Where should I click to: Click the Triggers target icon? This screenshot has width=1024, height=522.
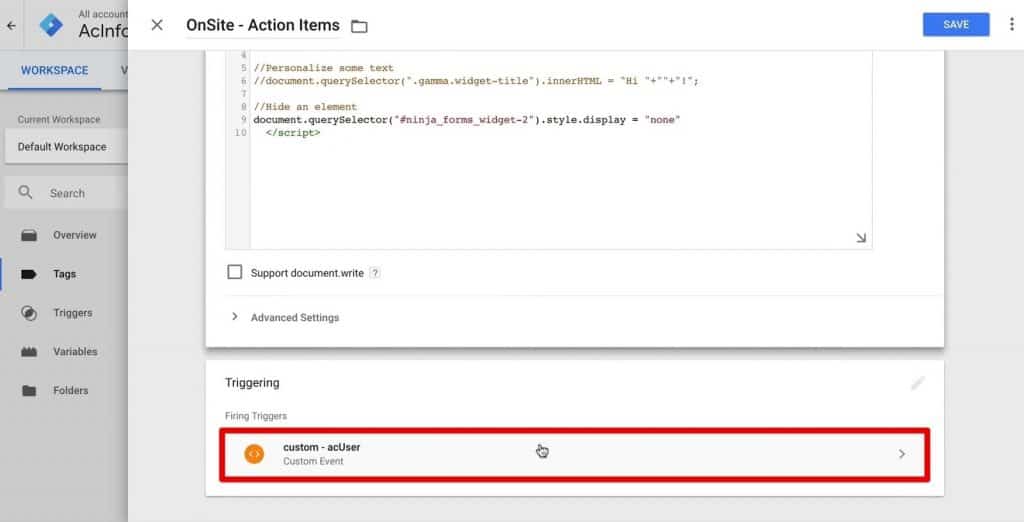[29, 313]
